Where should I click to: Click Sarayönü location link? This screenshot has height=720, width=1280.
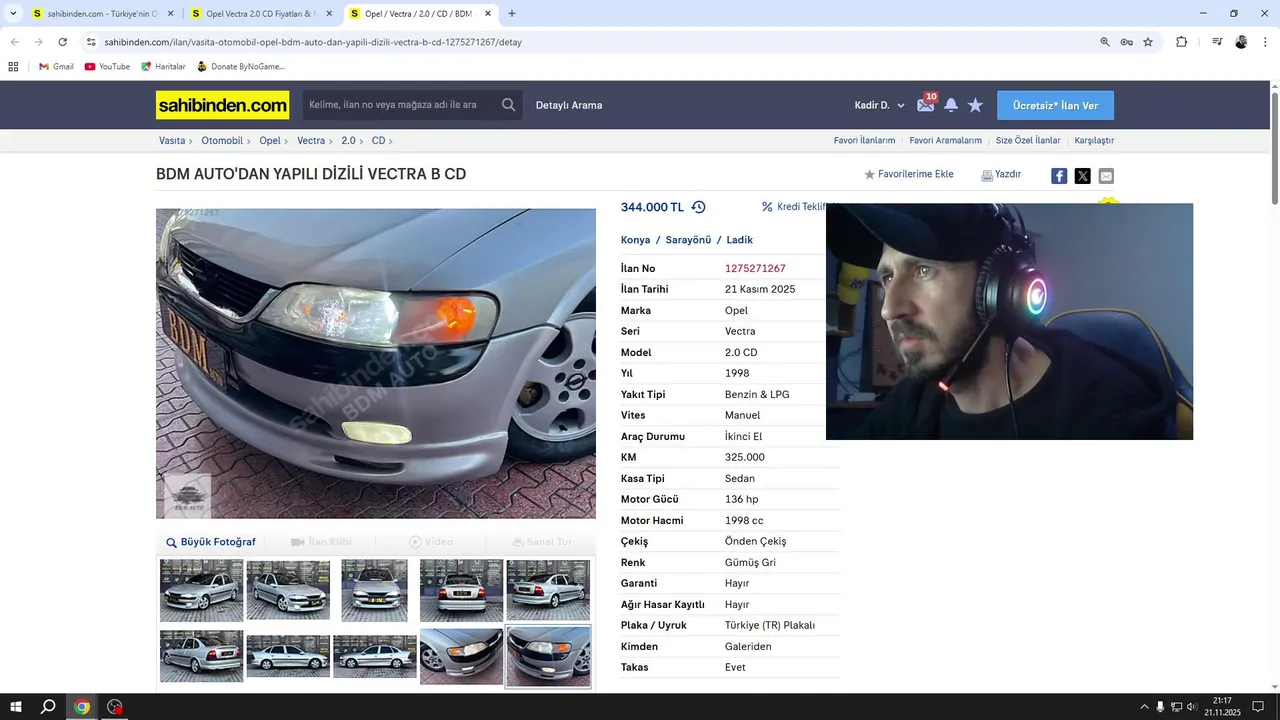point(688,240)
